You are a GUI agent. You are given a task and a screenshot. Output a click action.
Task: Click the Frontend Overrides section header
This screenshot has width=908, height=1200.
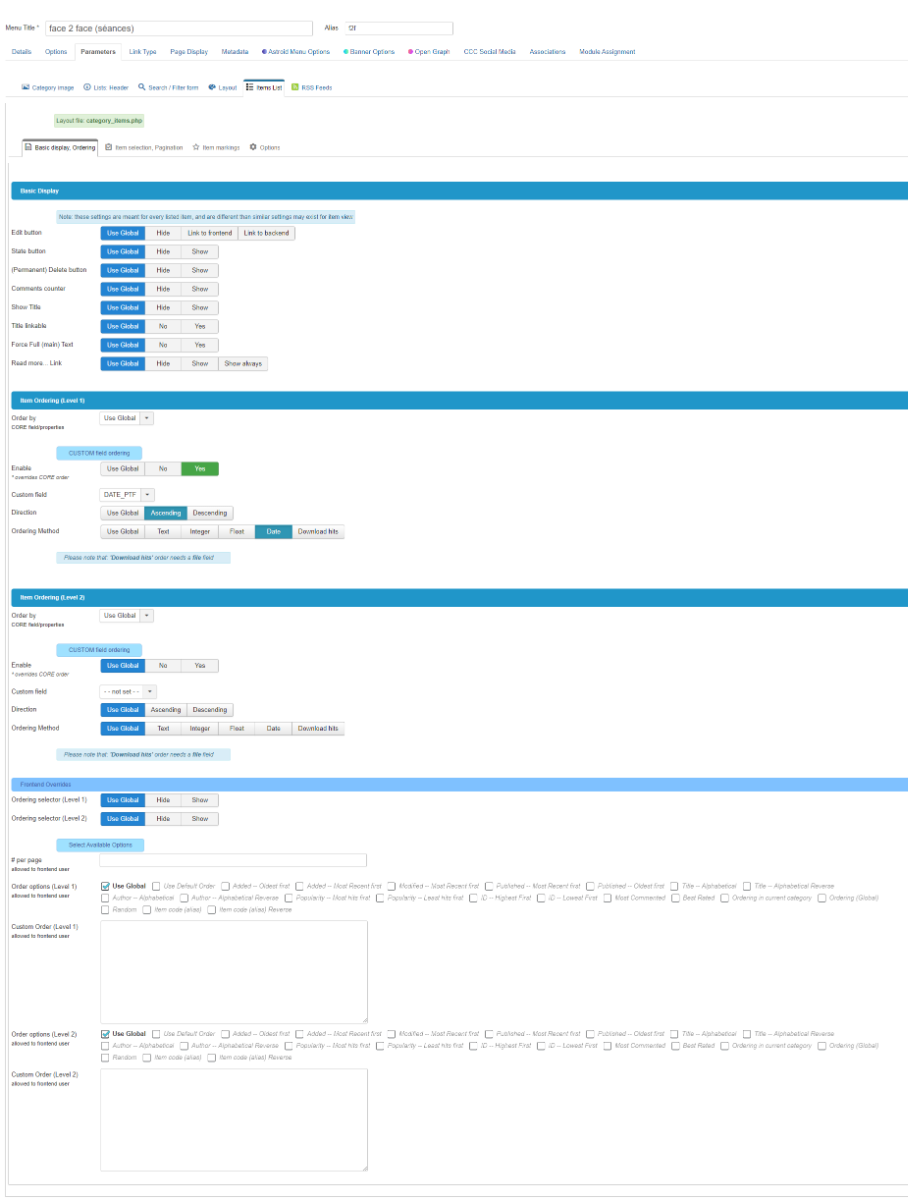click(459, 784)
